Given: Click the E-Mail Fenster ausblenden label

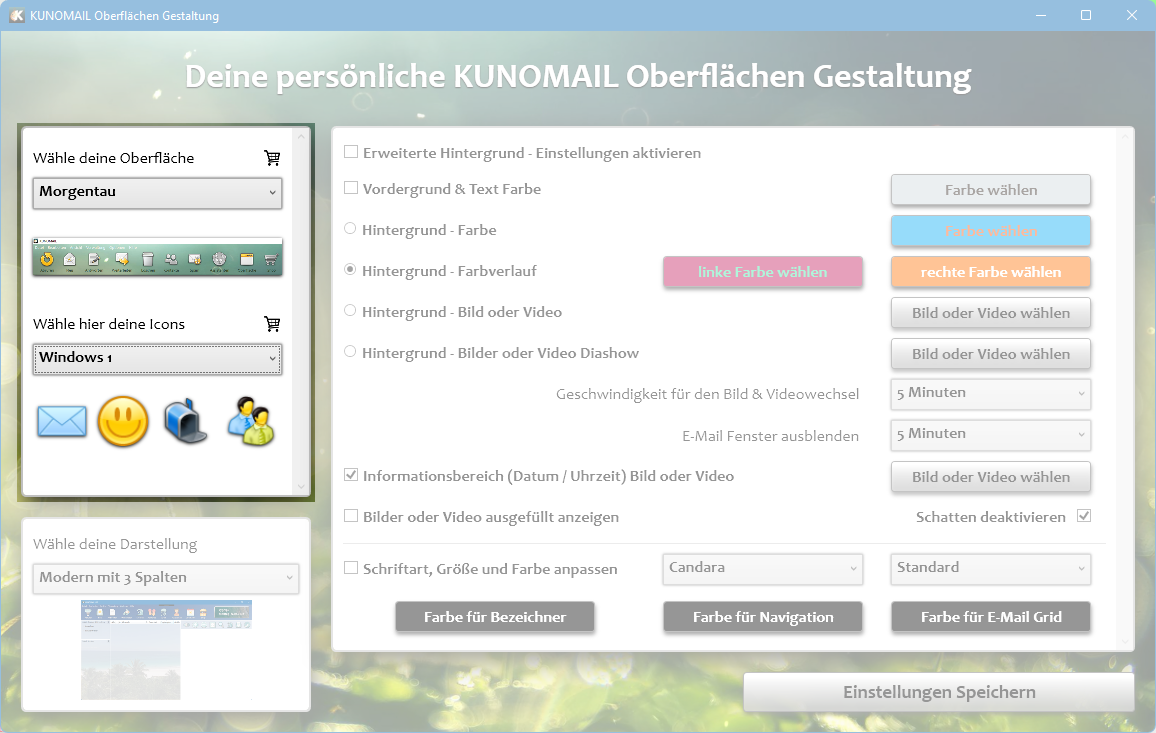Looking at the screenshot, I should coord(770,436).
